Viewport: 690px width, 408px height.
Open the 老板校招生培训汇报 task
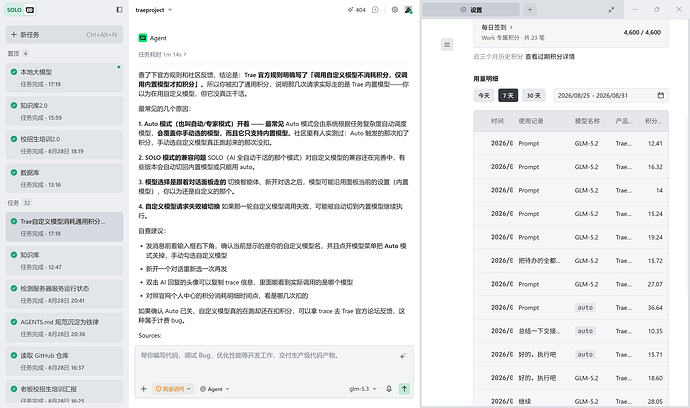(64, 393)
